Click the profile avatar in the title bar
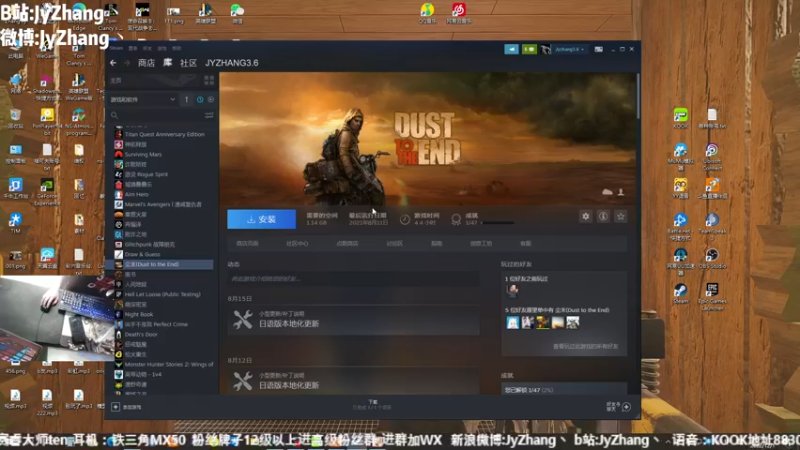Viewport: 800px width, 450px height. point(545,49)
